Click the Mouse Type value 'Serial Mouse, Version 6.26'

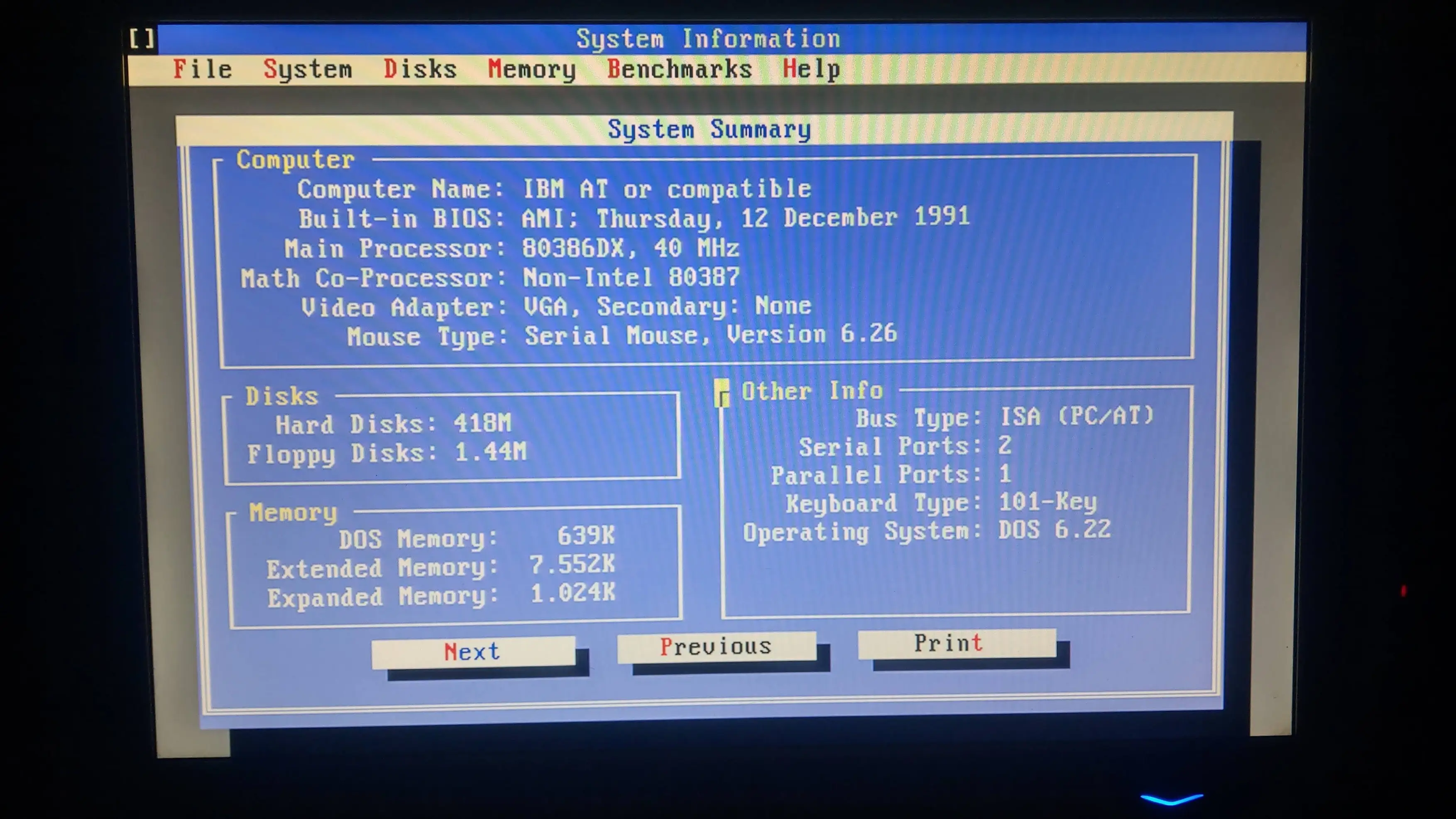710,335
